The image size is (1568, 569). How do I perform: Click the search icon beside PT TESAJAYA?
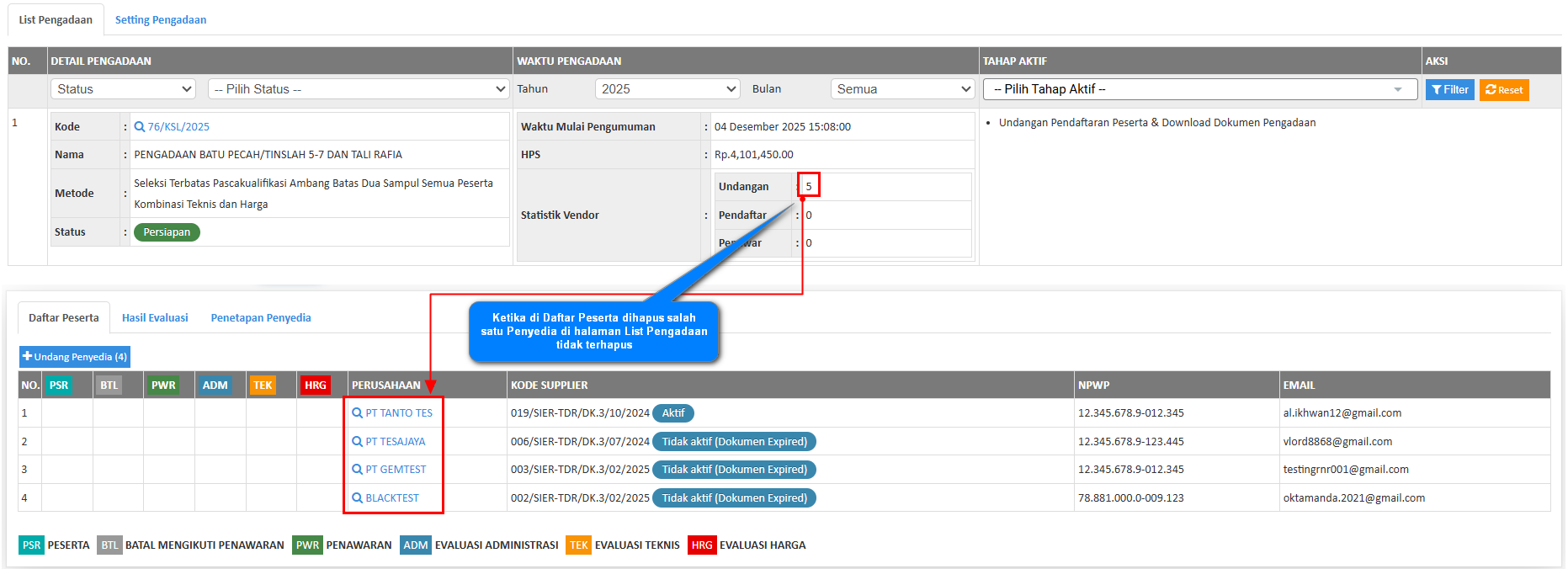point(357,442)
